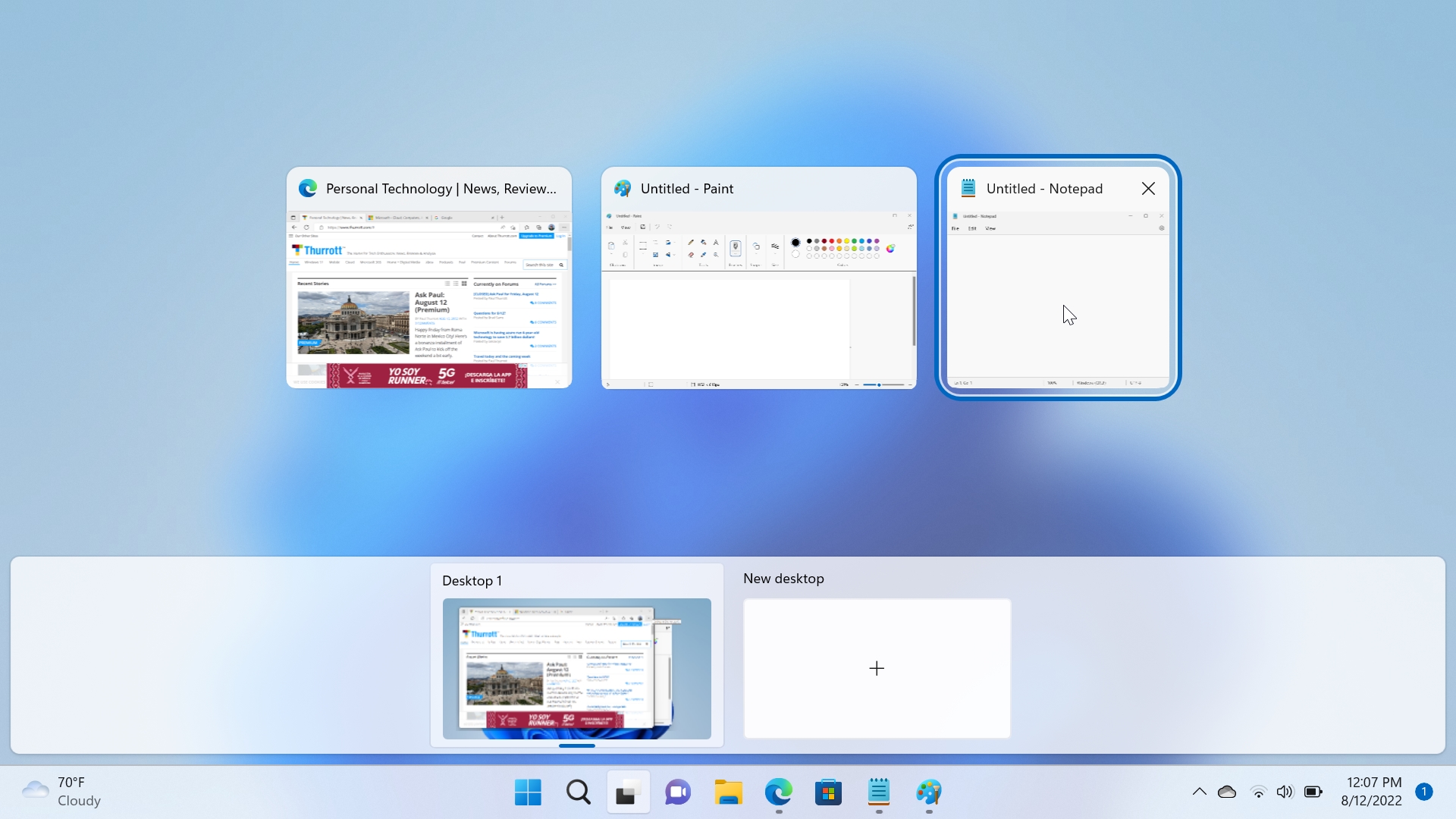Image resolution: width=1456 pixels, height=819 pixels.
Task: Open taskbar Search magnifier icon
Action: pyautogui.click(x=578, y=792)
